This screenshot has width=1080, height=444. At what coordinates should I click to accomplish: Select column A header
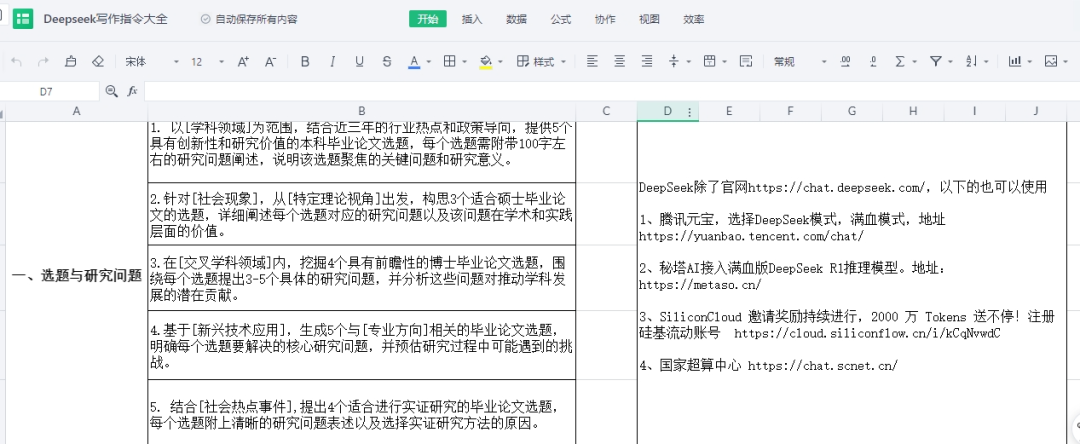click(76, 112)
